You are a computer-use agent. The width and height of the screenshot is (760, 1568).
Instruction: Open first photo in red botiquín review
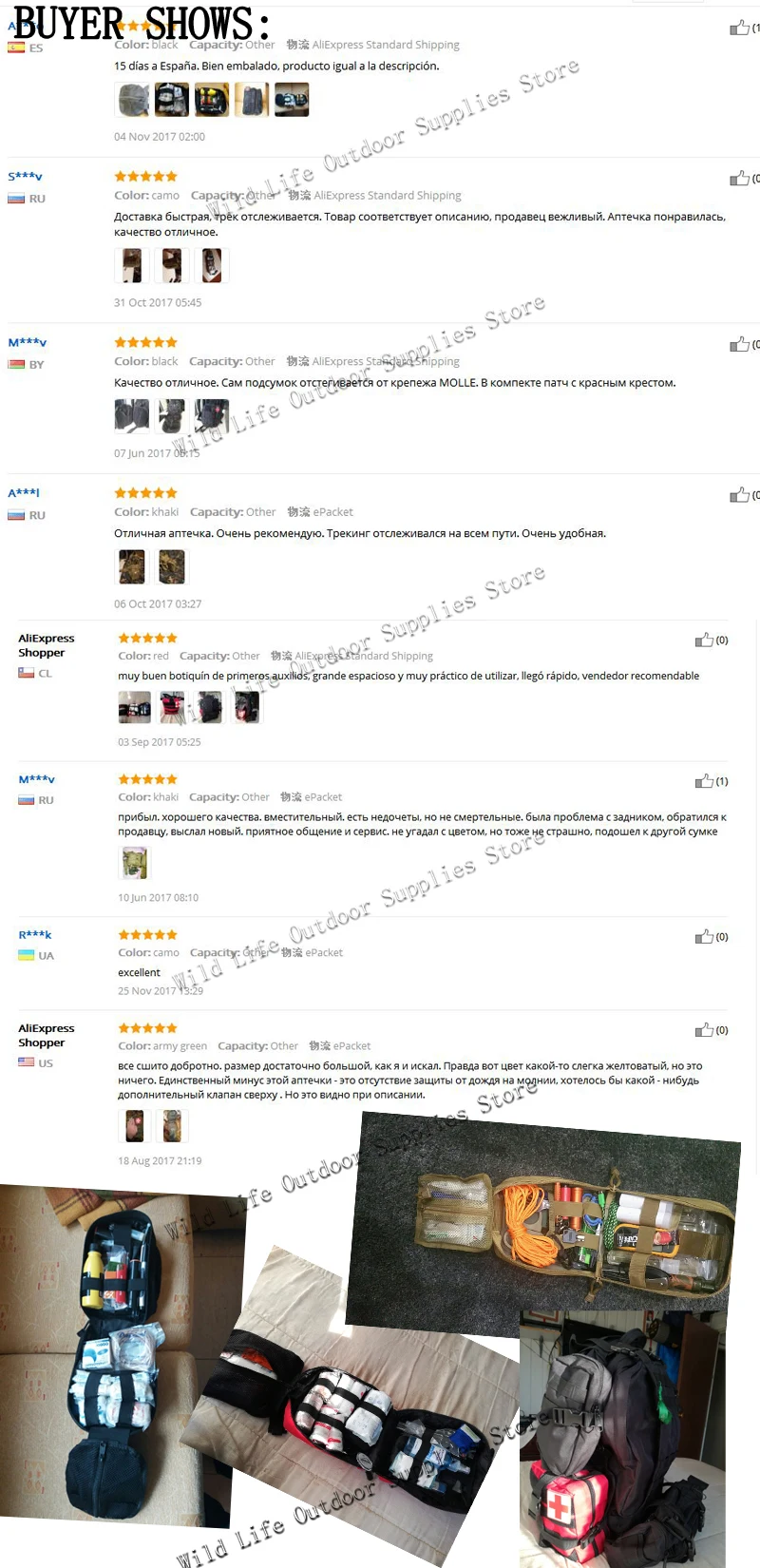coord(135,706)
